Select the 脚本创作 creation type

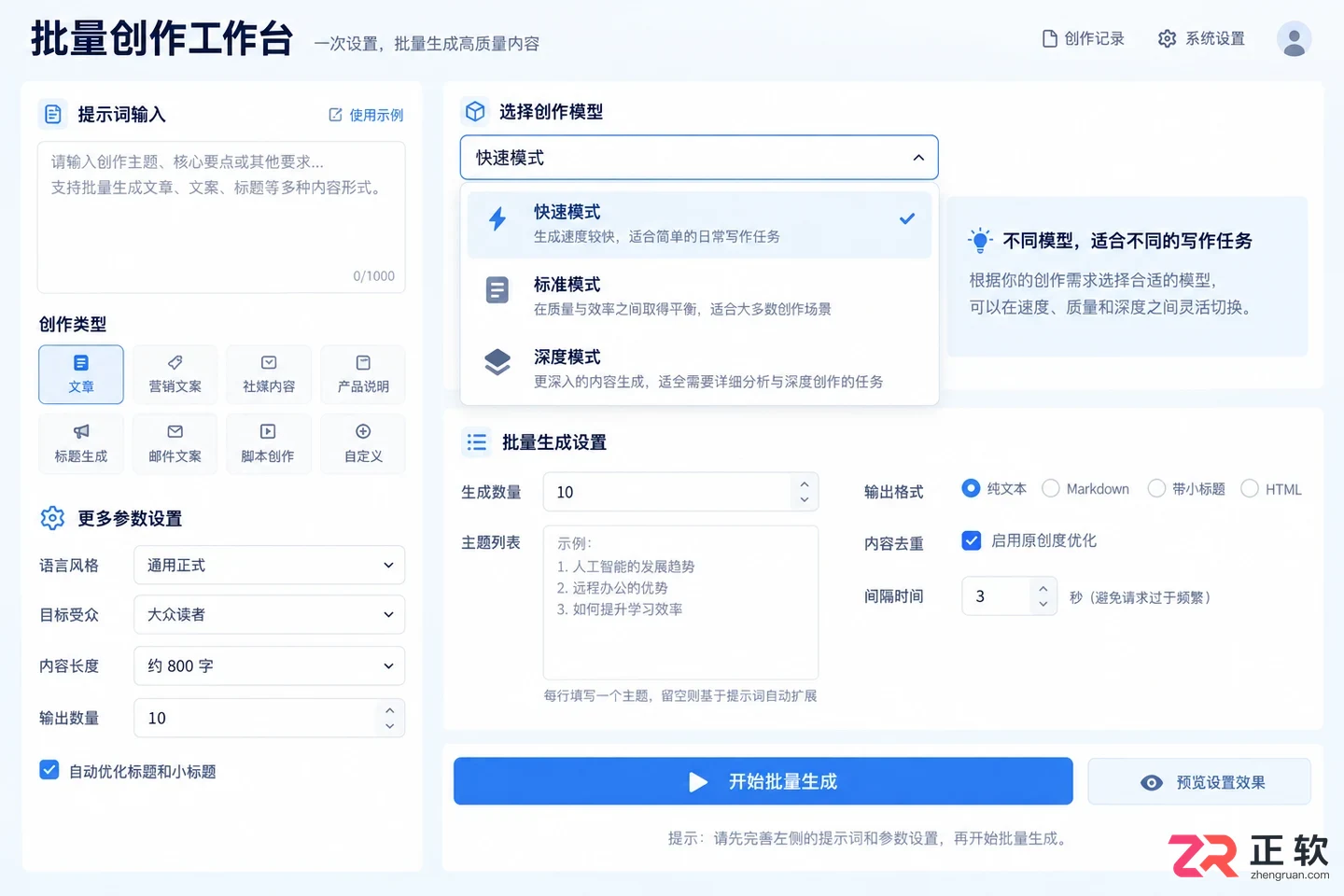coord(269,444)
